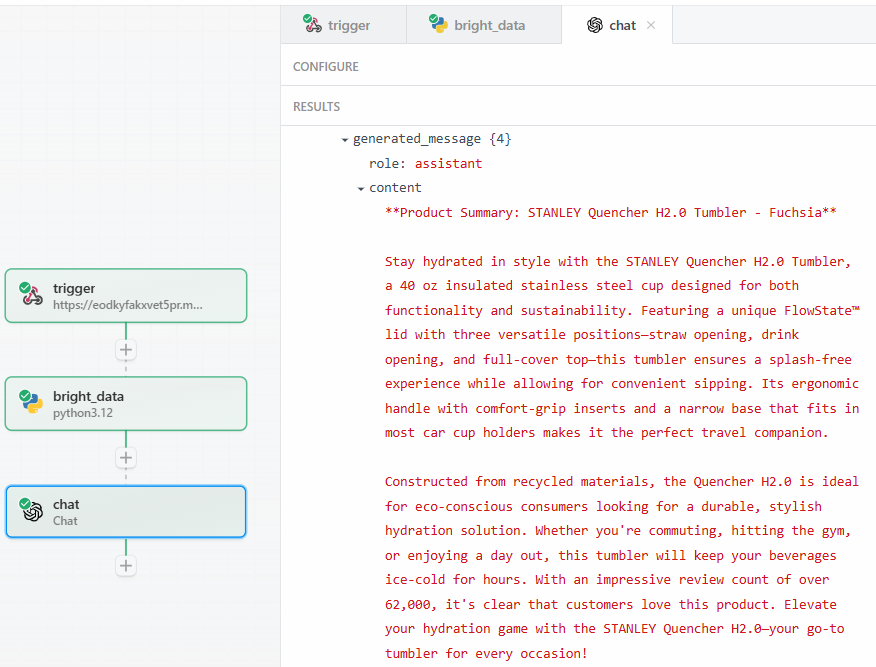876x667 pixels.
Task: Click the OpenAI icon in chat tab
Action: 595,25
